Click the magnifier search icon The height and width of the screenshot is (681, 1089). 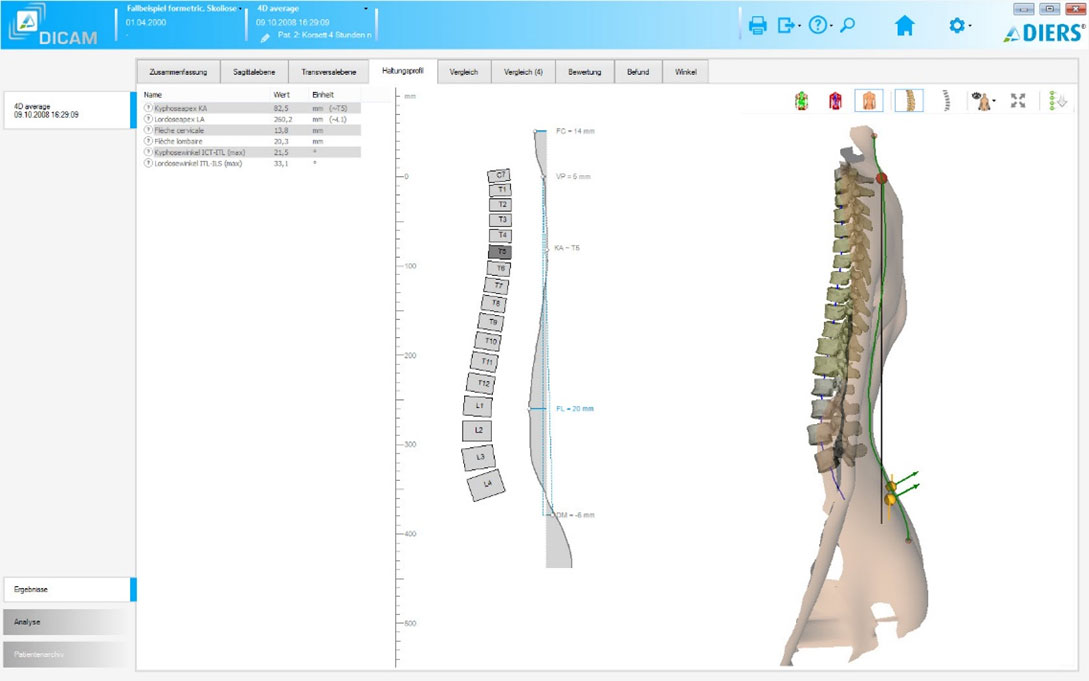848,26
